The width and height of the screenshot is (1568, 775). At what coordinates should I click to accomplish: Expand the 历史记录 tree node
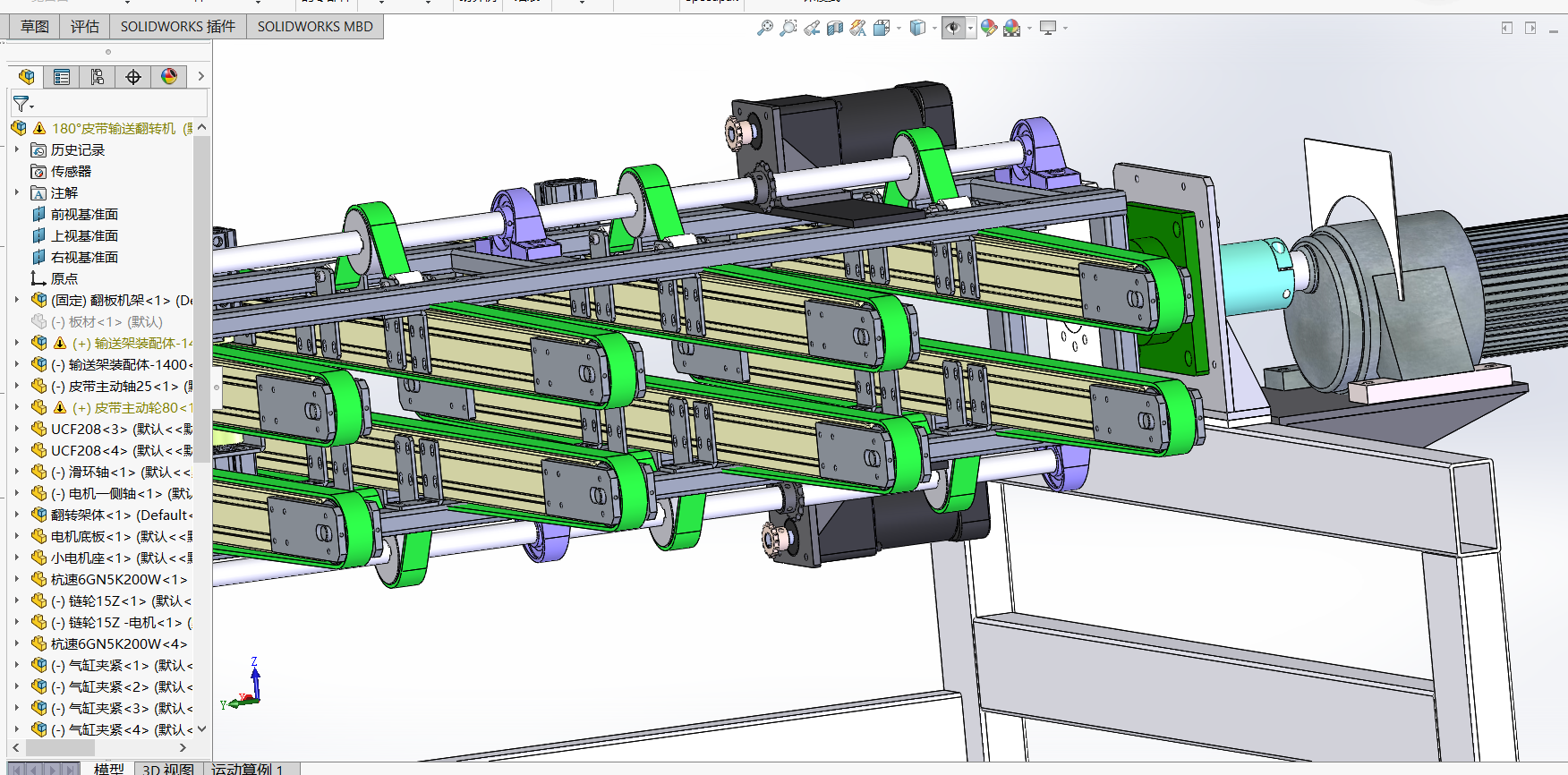(x=17, y=149)
